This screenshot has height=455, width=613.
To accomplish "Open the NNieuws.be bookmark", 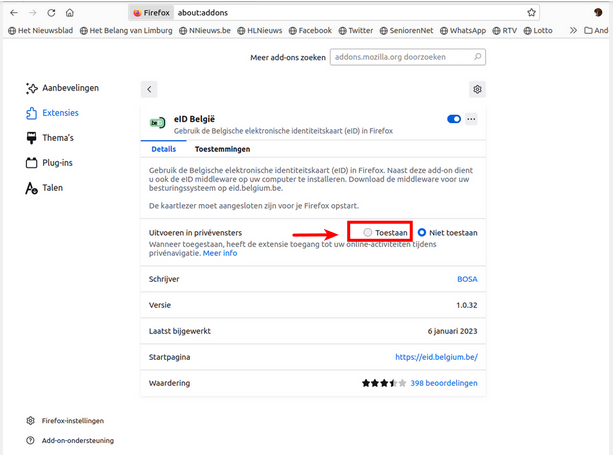I will point(204,30).
